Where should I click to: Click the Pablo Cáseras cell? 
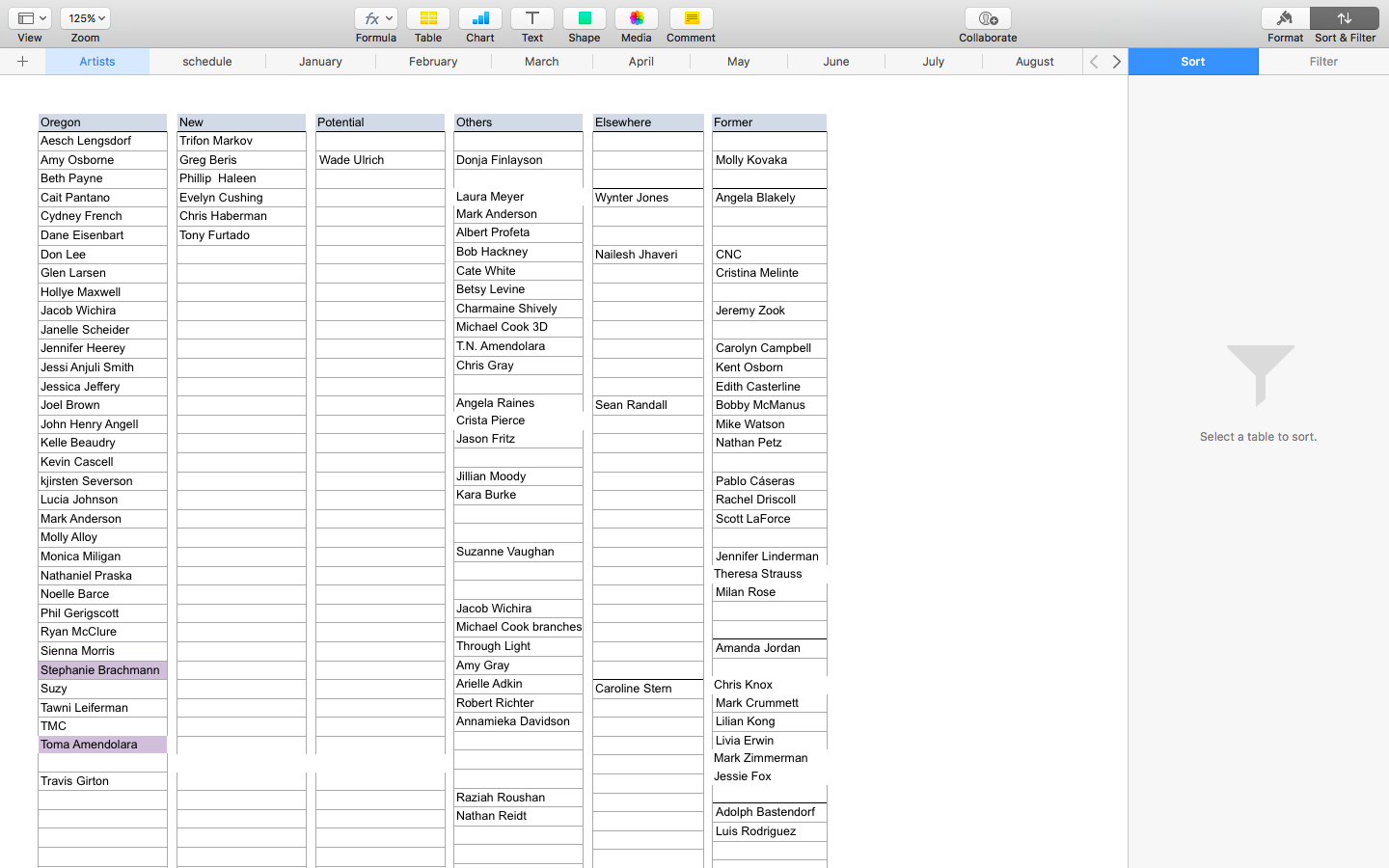tap(770, 481)
